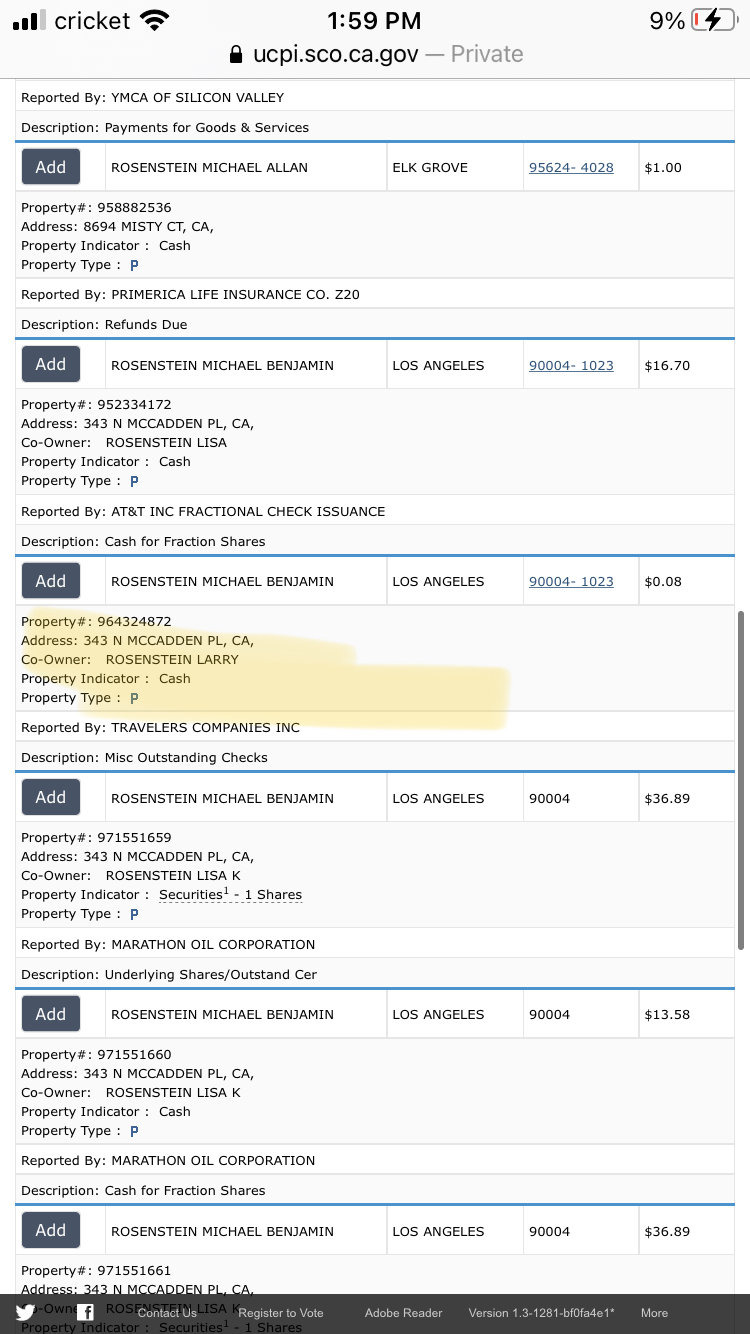Viewport: 750px width, 1334px height.
Task: Select Address: 8694 MISTY CT, CA,
Action: click(x=117, y=227)
